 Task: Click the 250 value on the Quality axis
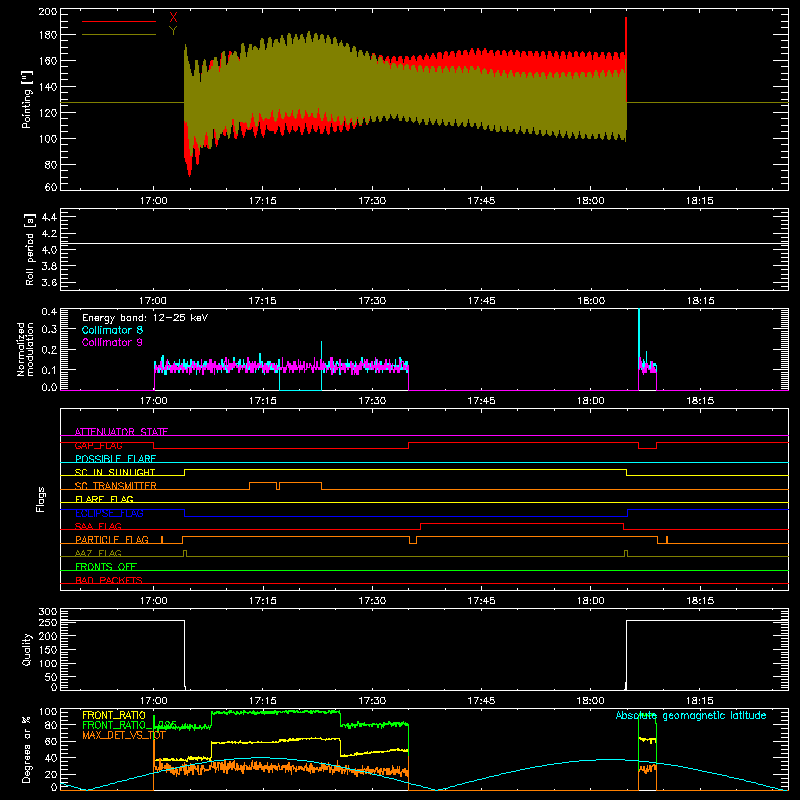point(47,622)
